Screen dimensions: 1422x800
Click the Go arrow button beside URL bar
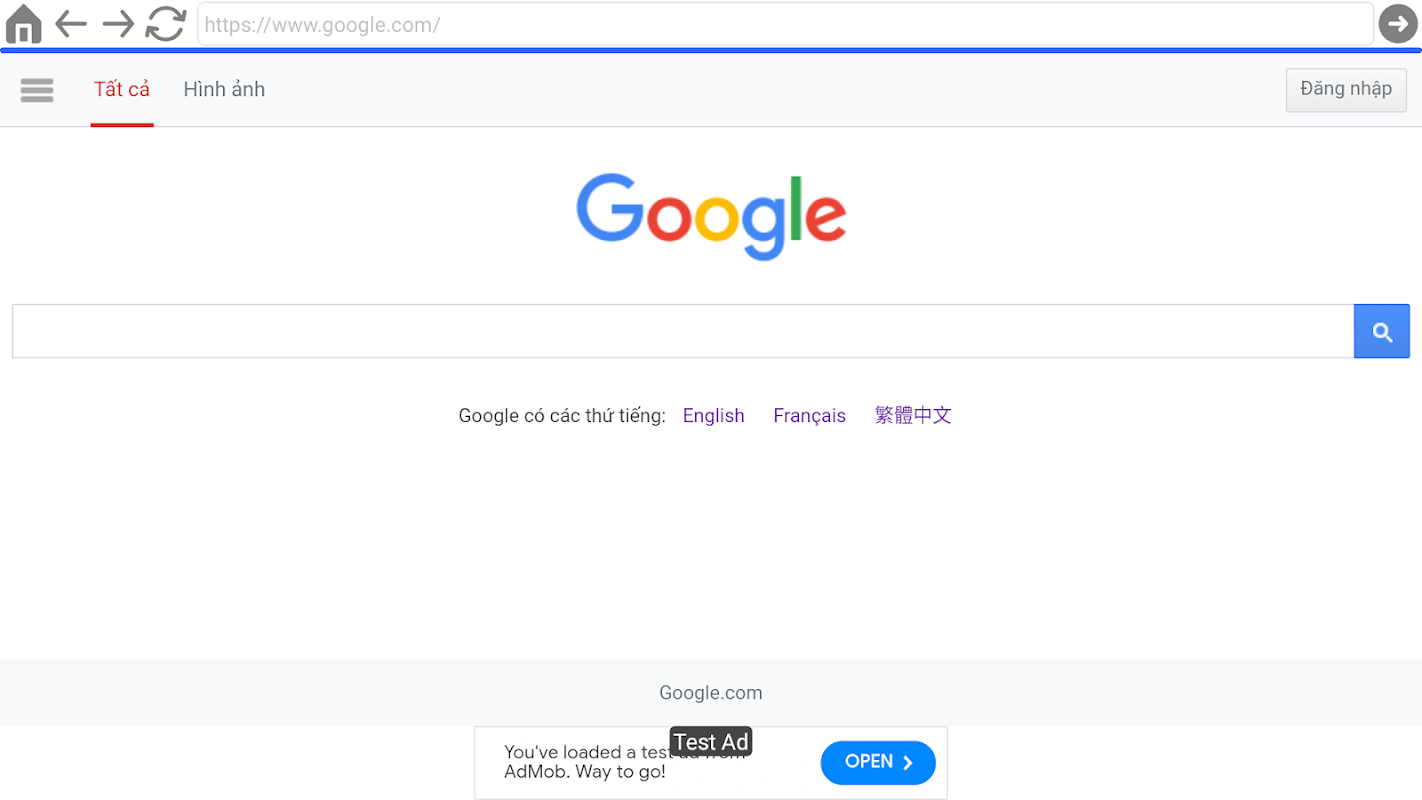(1398, 24)
